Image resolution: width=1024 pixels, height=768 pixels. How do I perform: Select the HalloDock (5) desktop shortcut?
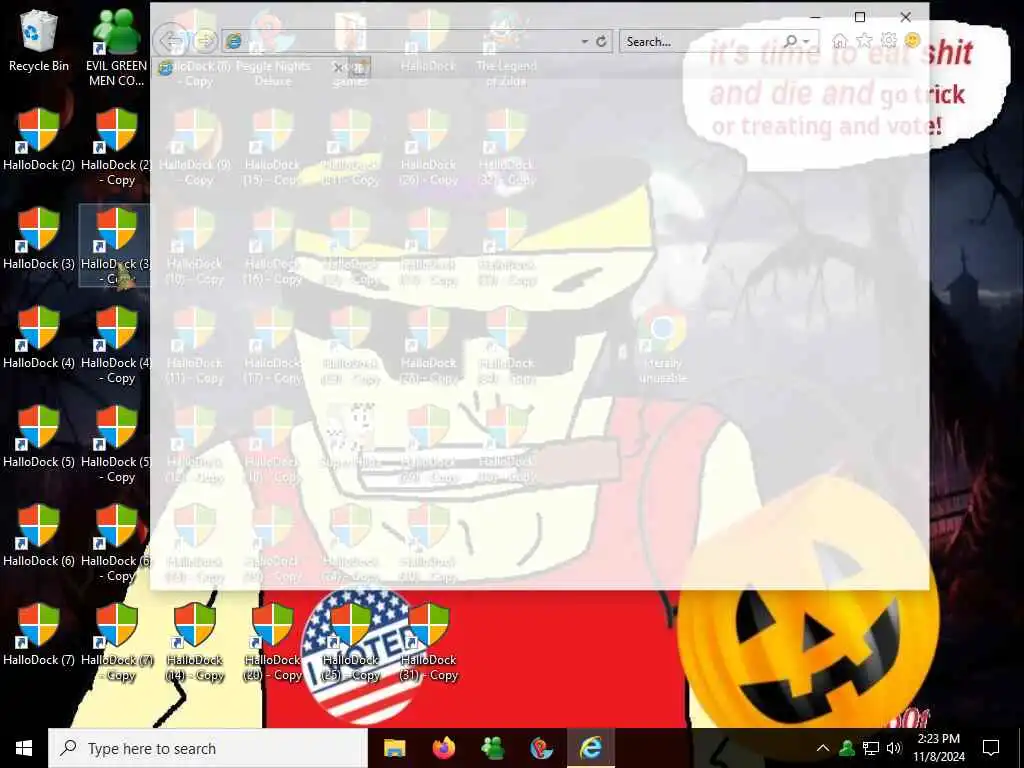tap(39, 437)
